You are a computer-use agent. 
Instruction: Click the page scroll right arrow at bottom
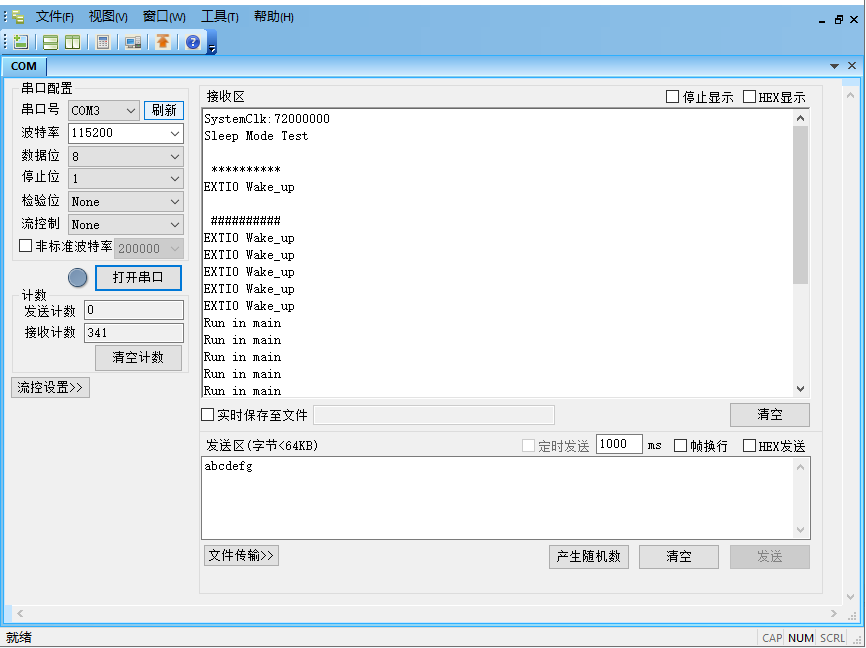tap(834, 613)
